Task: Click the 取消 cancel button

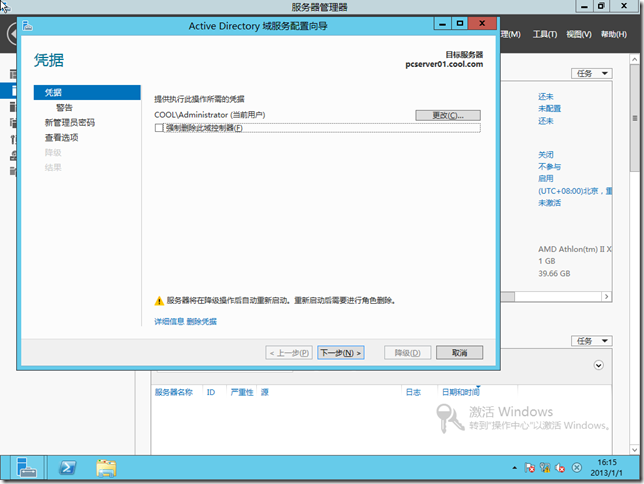Action: [459, 353]
